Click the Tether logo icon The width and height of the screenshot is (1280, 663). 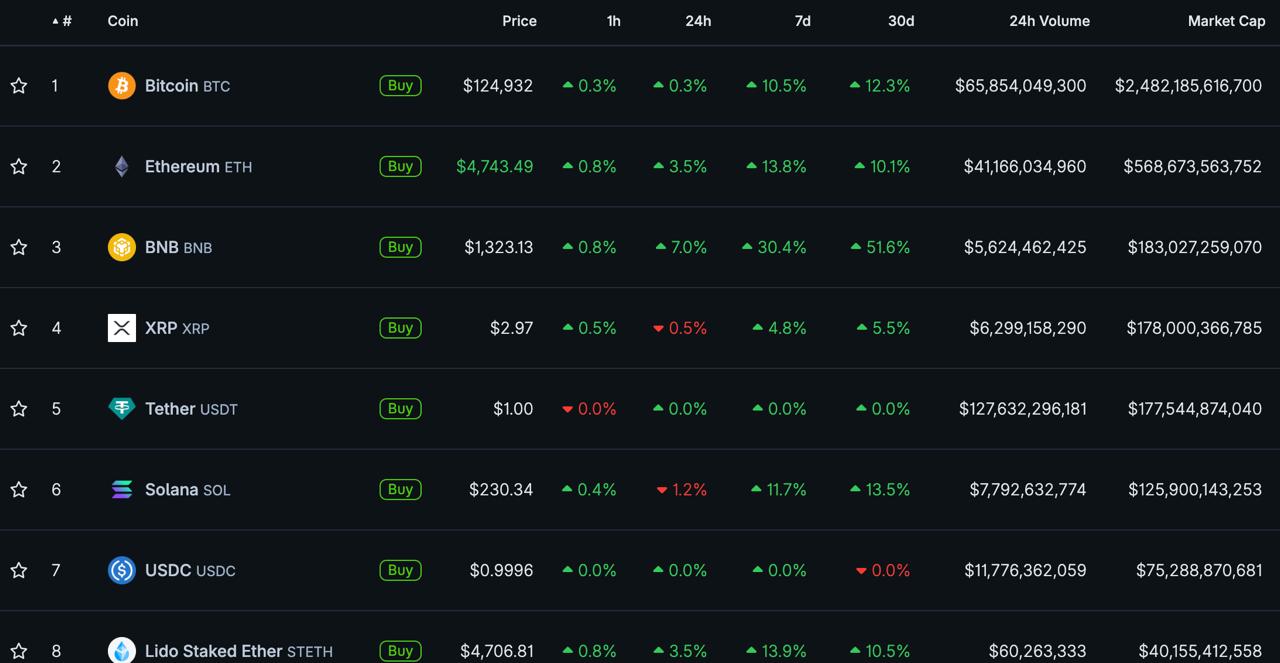coord(121,408)
